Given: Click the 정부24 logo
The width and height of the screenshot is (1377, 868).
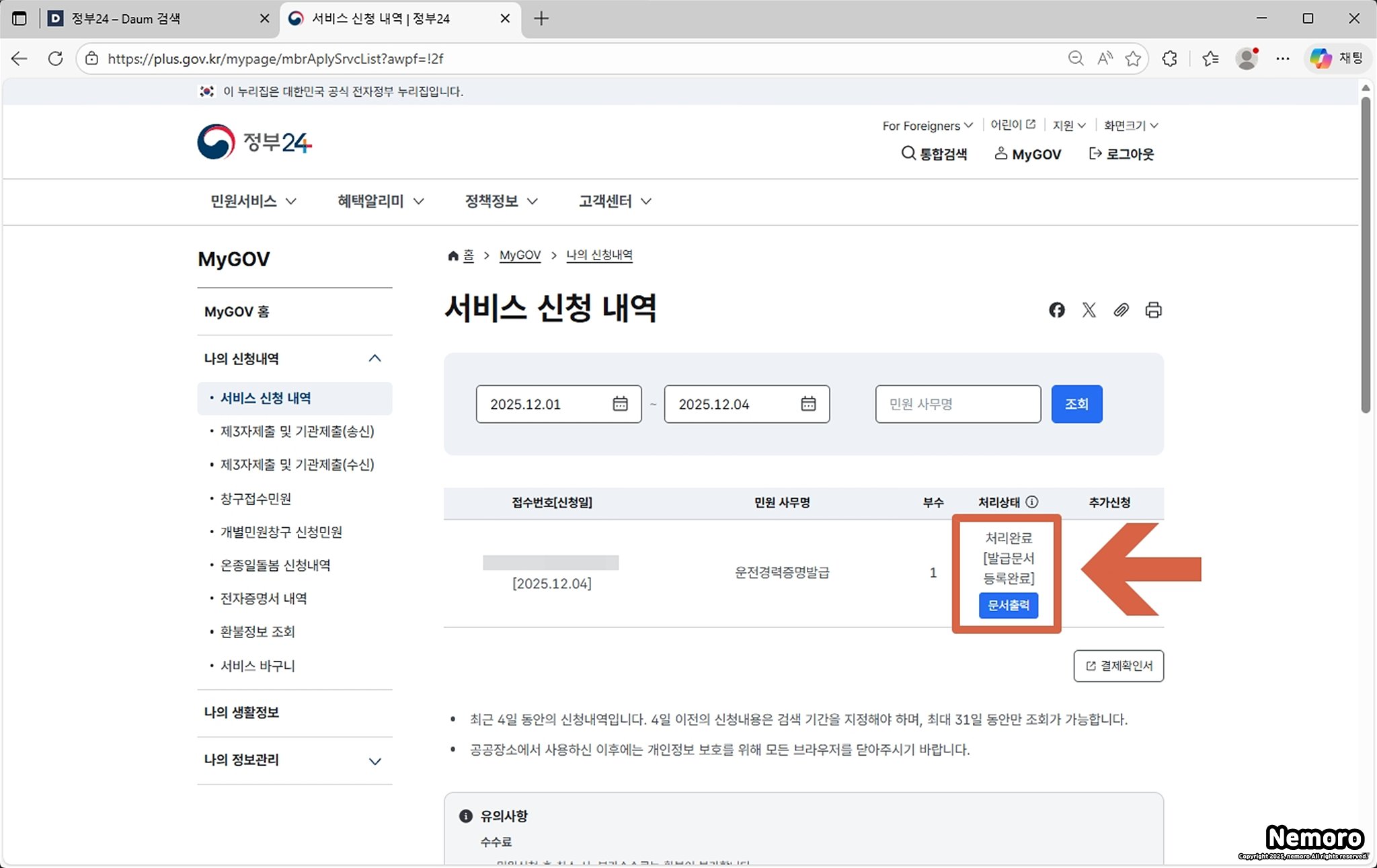Looking at the screenshot, I should [254, 142].
